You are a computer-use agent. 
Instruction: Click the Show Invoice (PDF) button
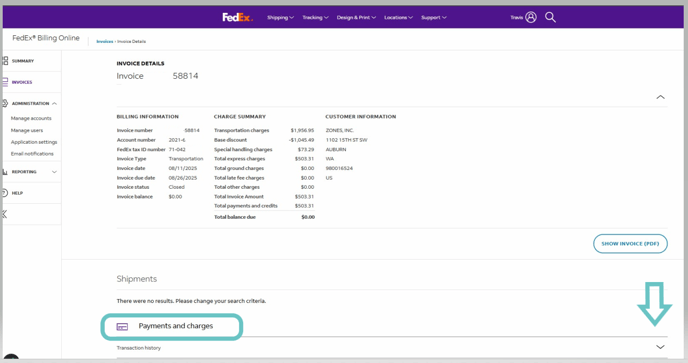[630, 244]
